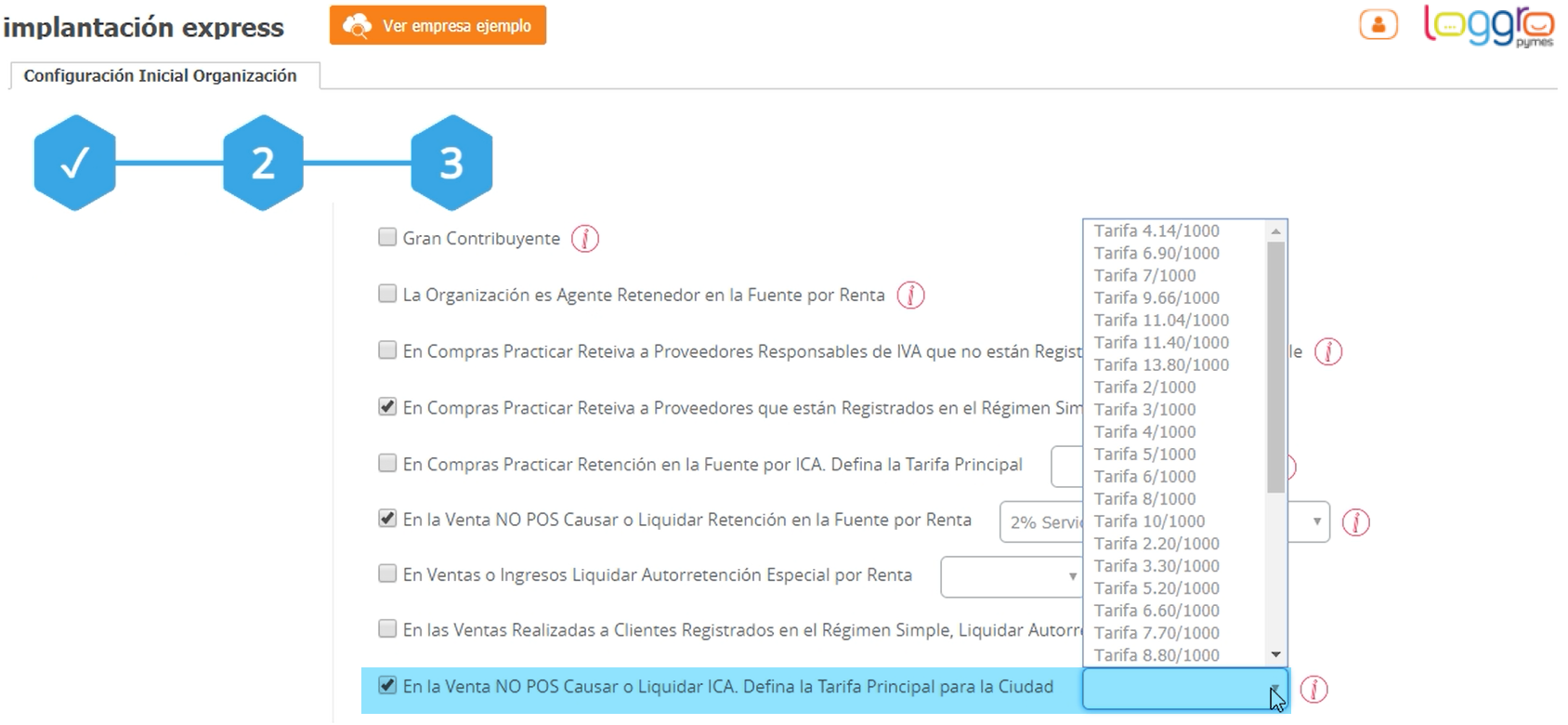
Task: Click the completed step one checkmark hexagon
Action: click(74, 164)
